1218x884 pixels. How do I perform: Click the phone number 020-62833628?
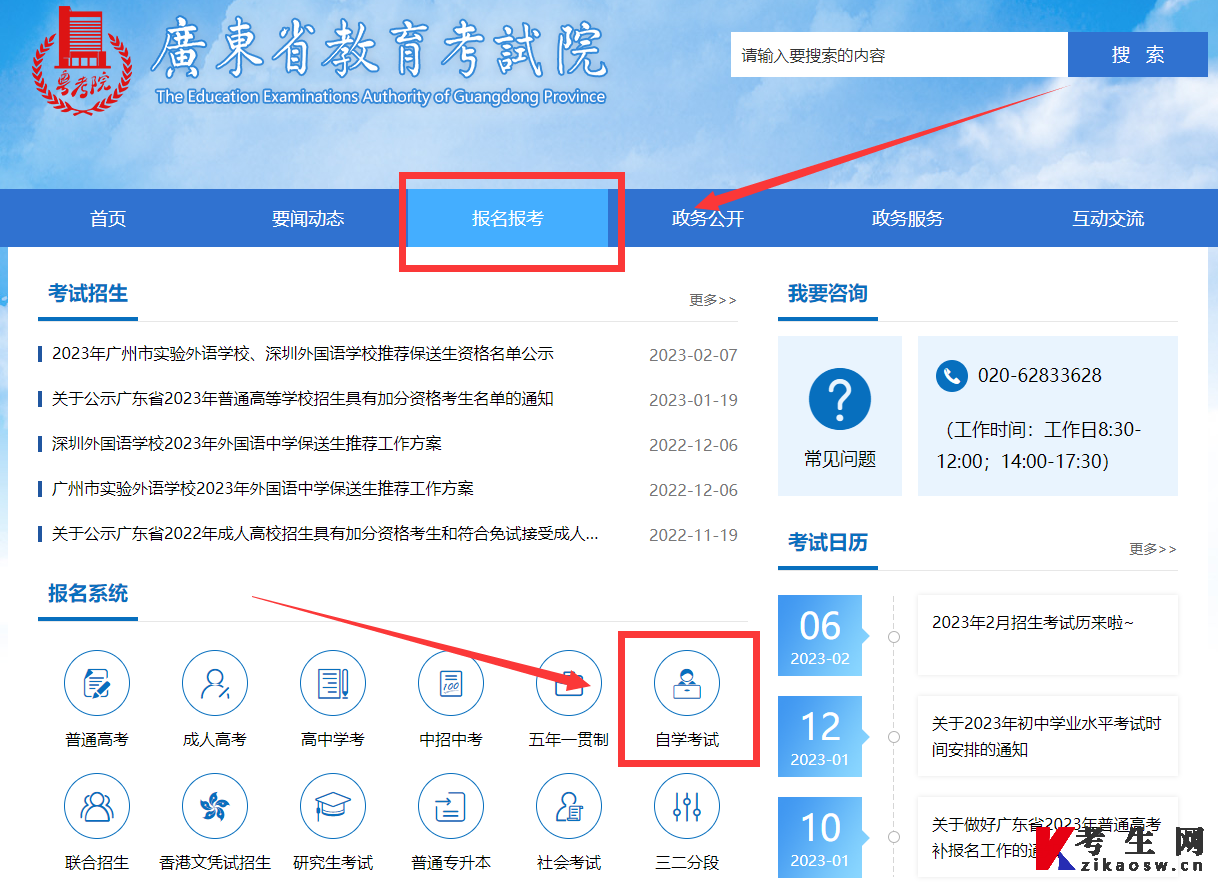pos(1040,376)
